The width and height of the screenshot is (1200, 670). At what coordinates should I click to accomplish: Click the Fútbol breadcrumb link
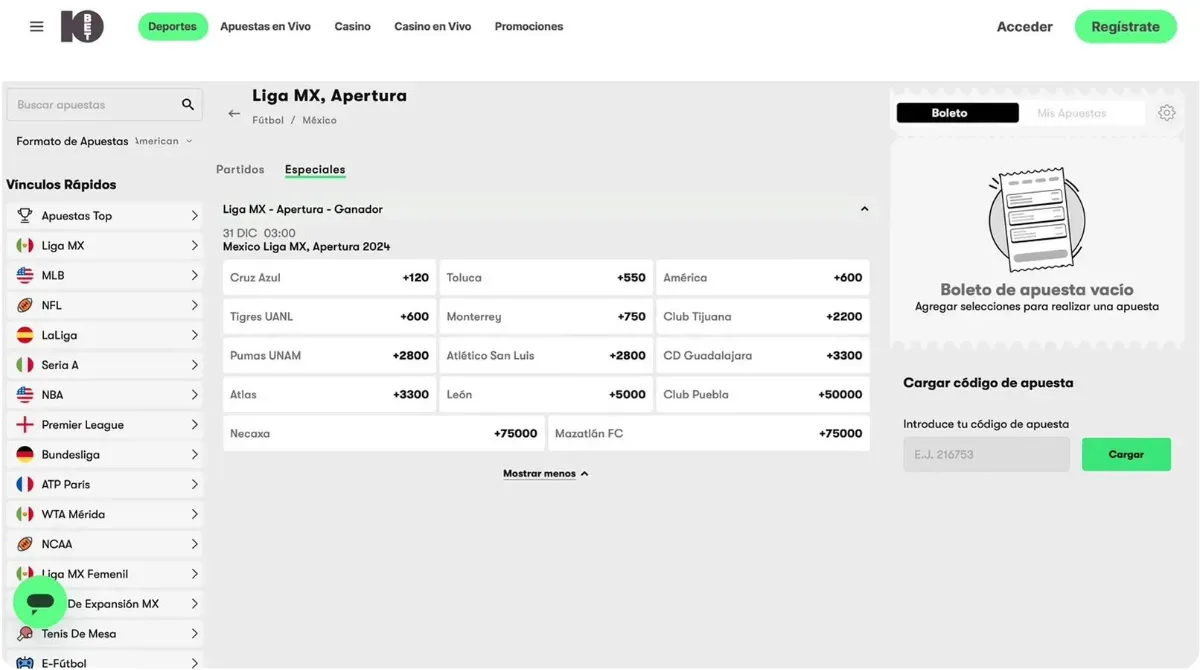click(268, 120)
